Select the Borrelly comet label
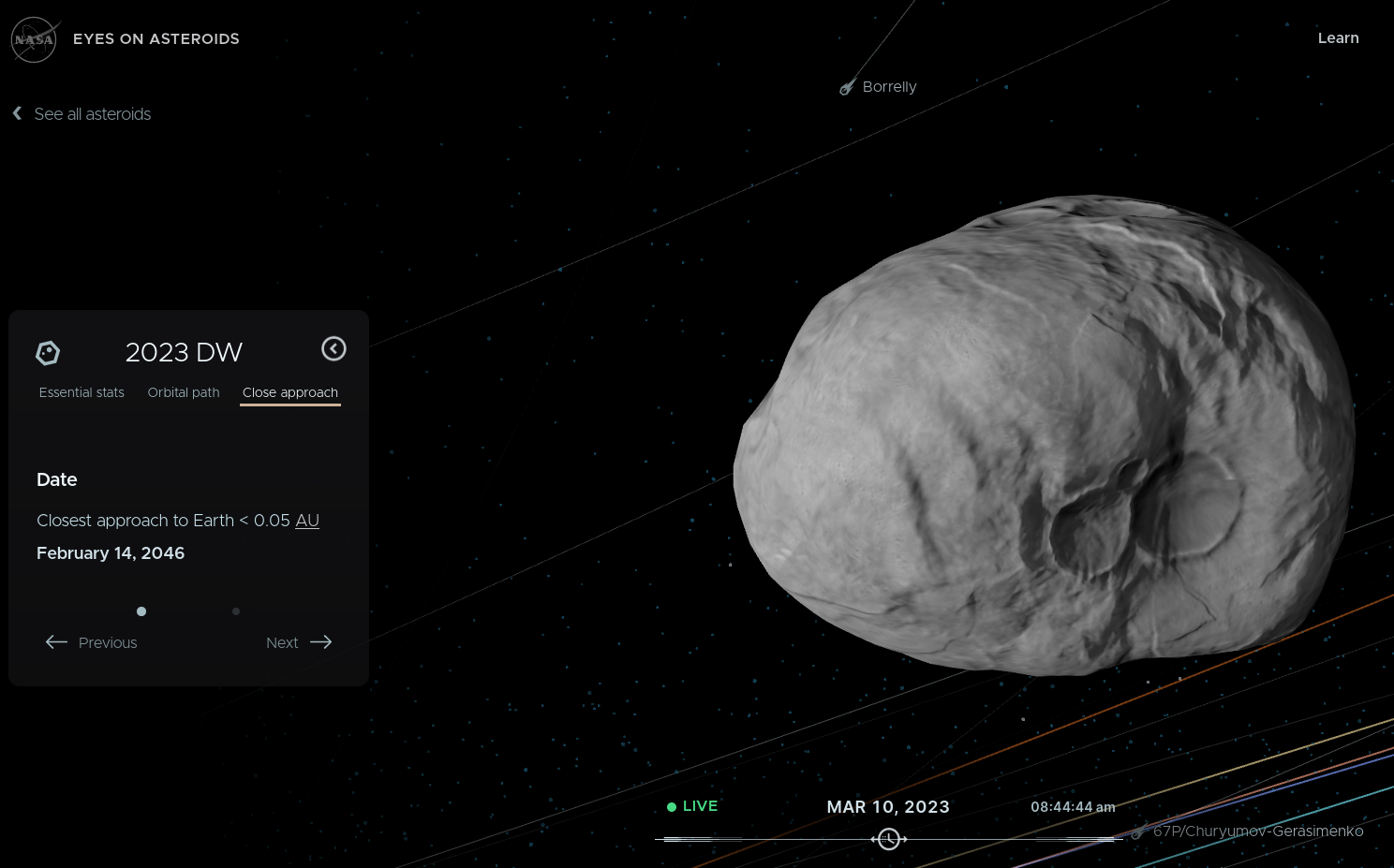The width and height of the screenshot is (1394, 868). (889, 87)
